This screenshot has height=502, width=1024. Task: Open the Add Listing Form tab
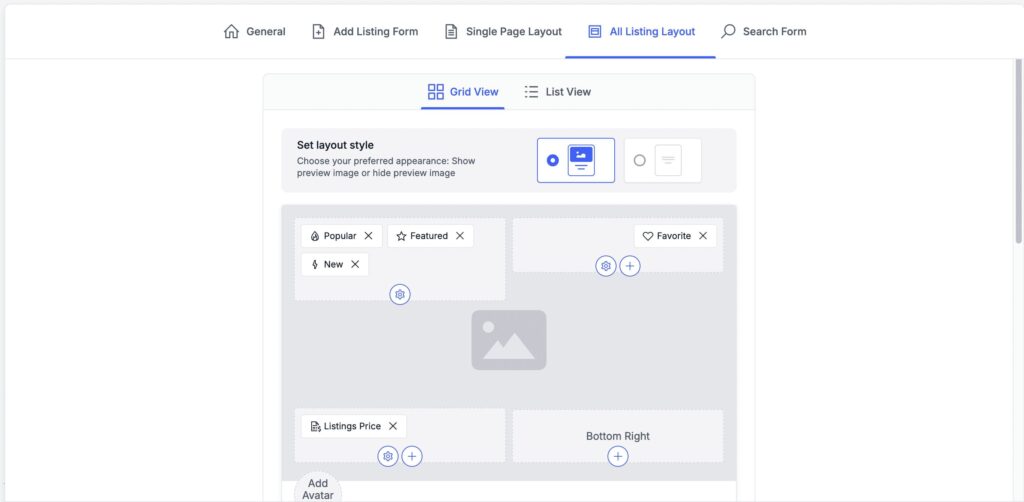[365, 31]
